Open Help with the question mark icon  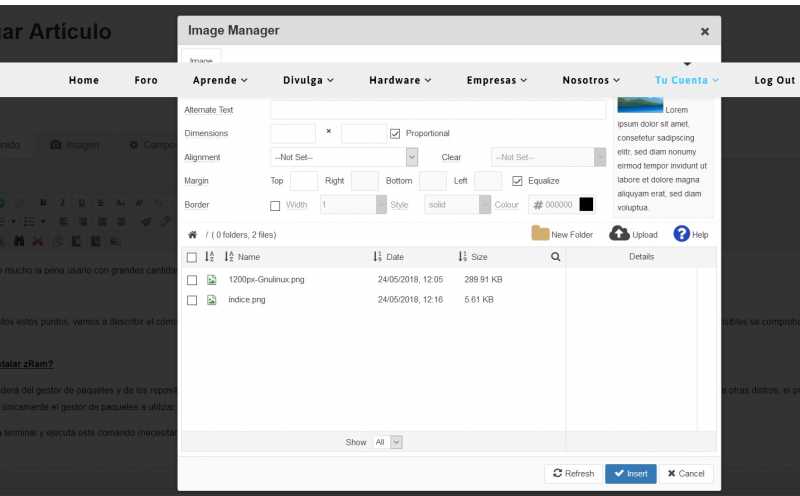(x=681, y=234)
